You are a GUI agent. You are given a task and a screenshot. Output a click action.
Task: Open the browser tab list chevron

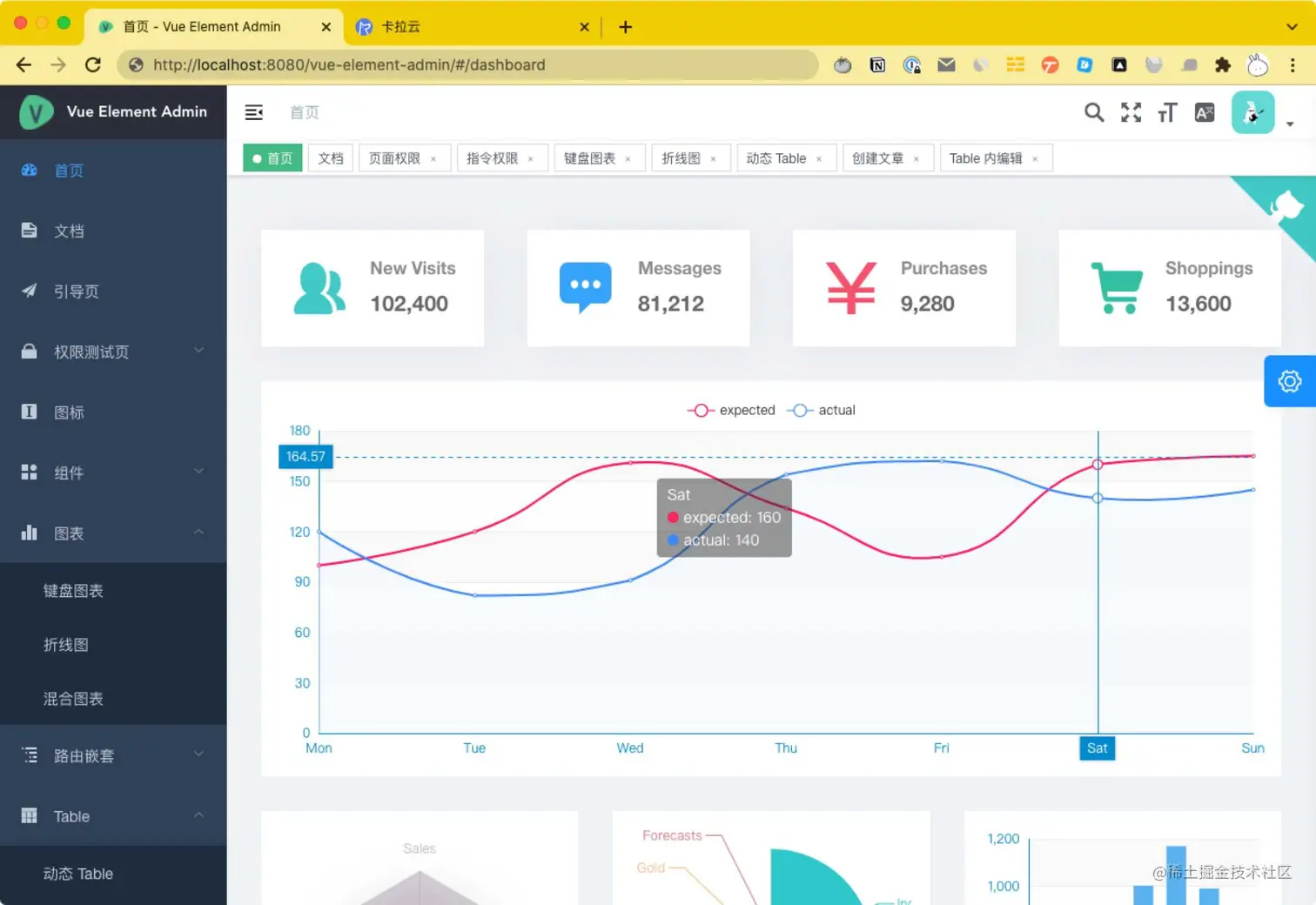(x=1292, y=27)
